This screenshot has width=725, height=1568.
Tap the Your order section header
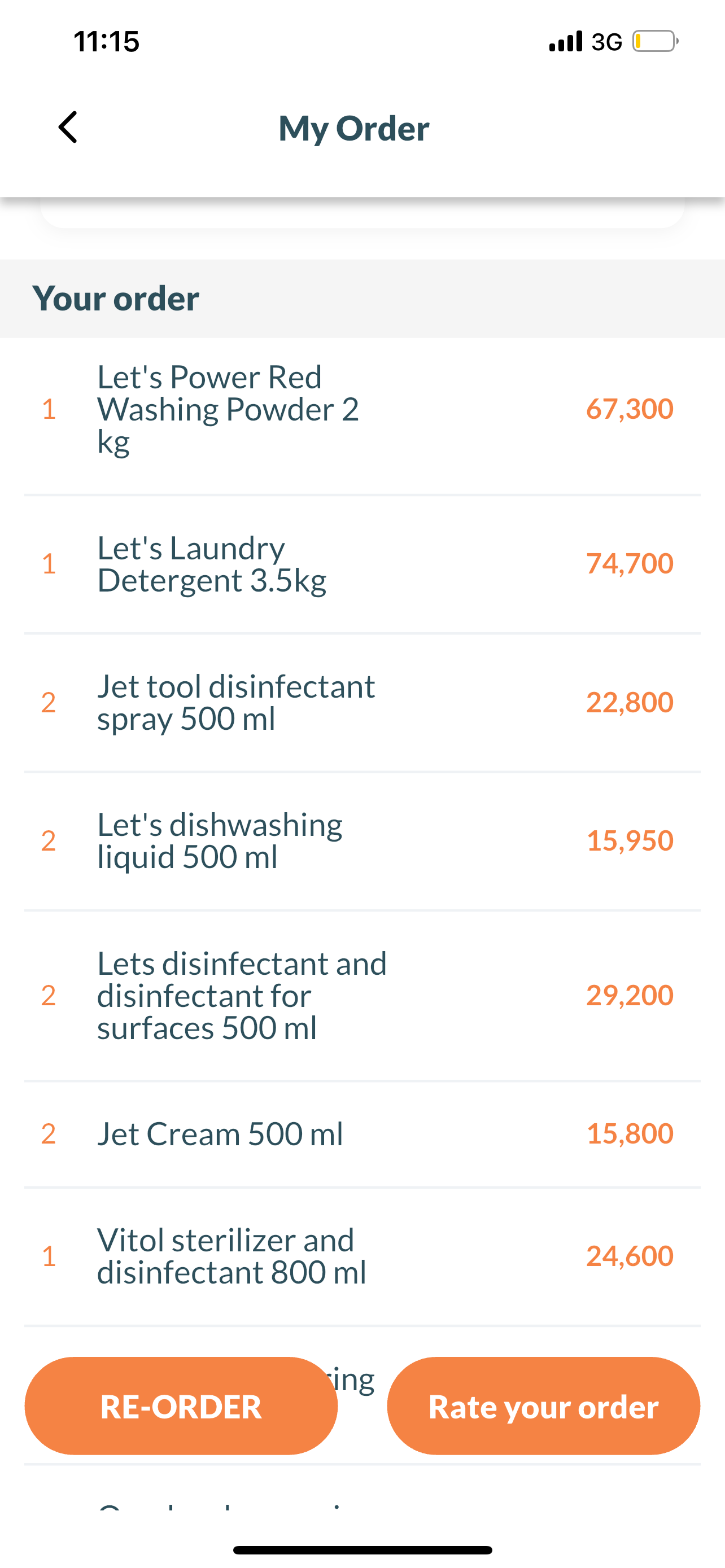coord(116,298)
